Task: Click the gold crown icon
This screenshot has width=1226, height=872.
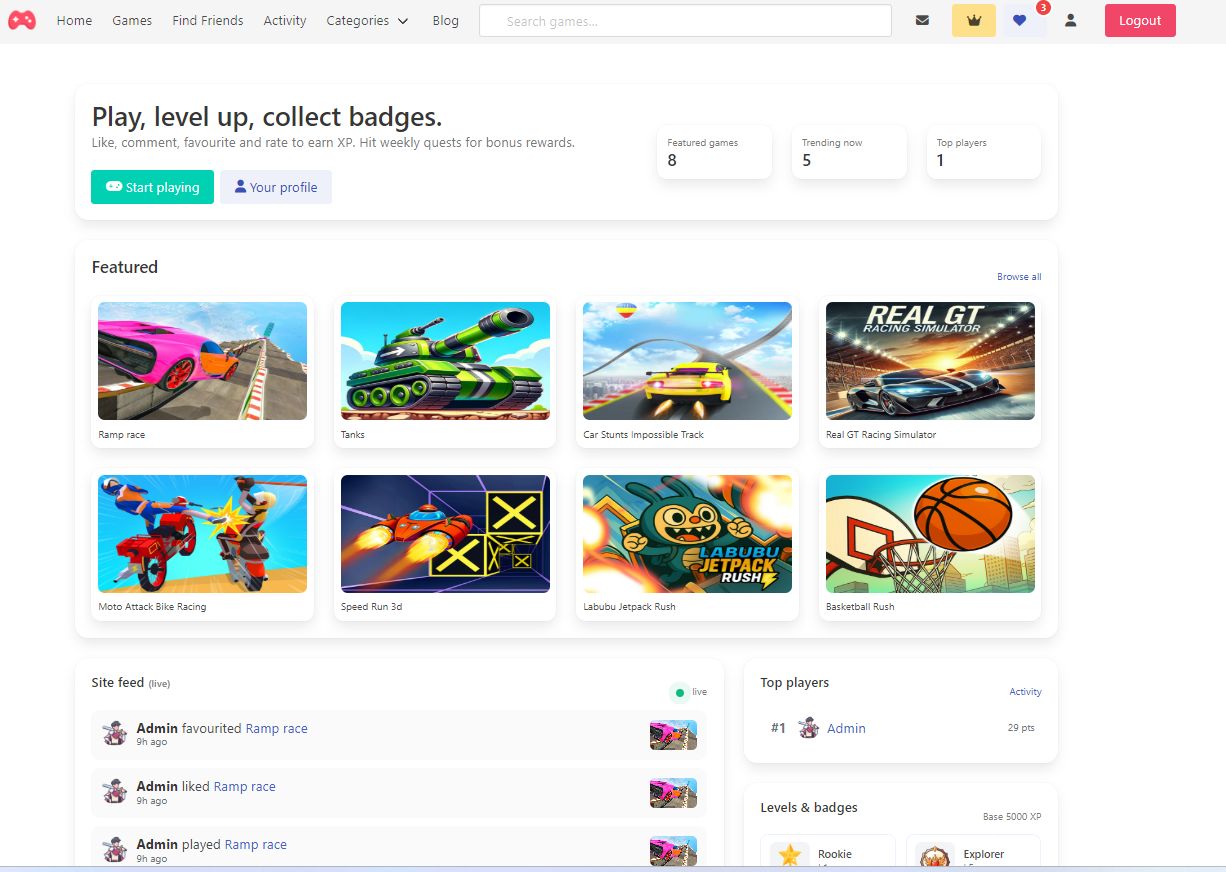Action: (x=973, y=20)
